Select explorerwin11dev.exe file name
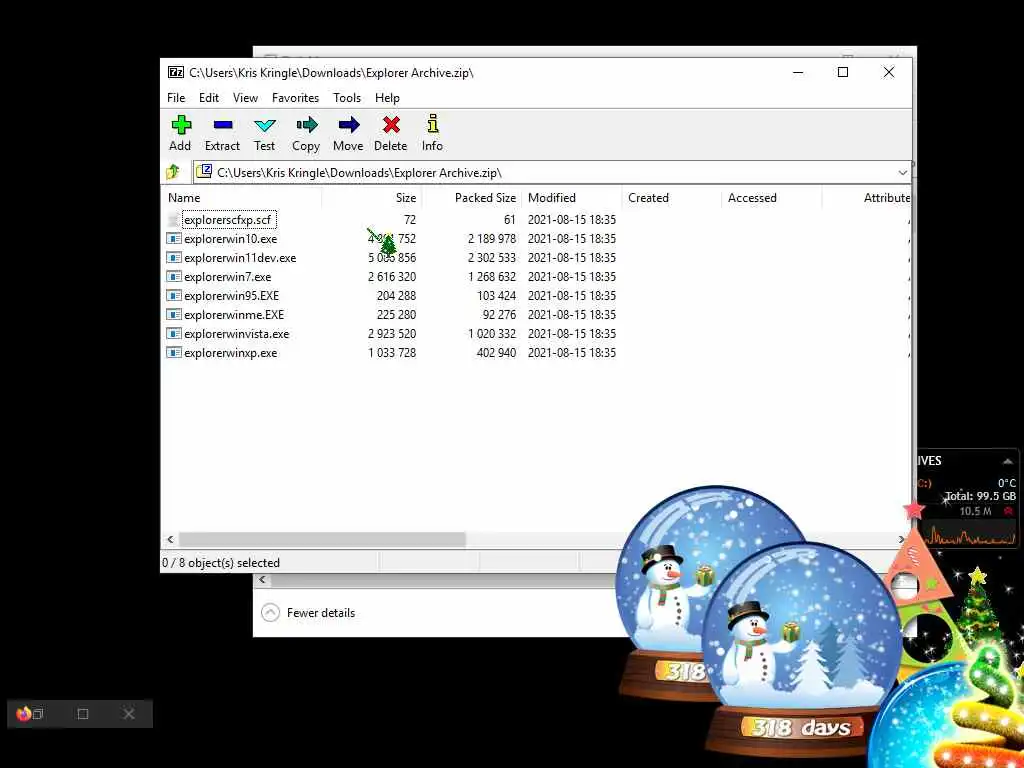Screen dimensions: 1024x768 coord(240,258)
